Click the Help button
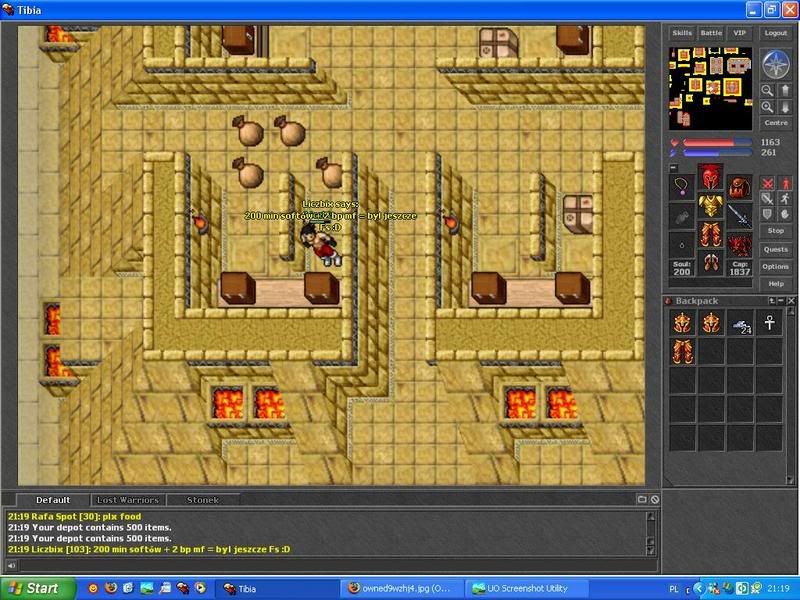Image resolution: width=800 pixels, height=600 pixels. click(776, 284)
